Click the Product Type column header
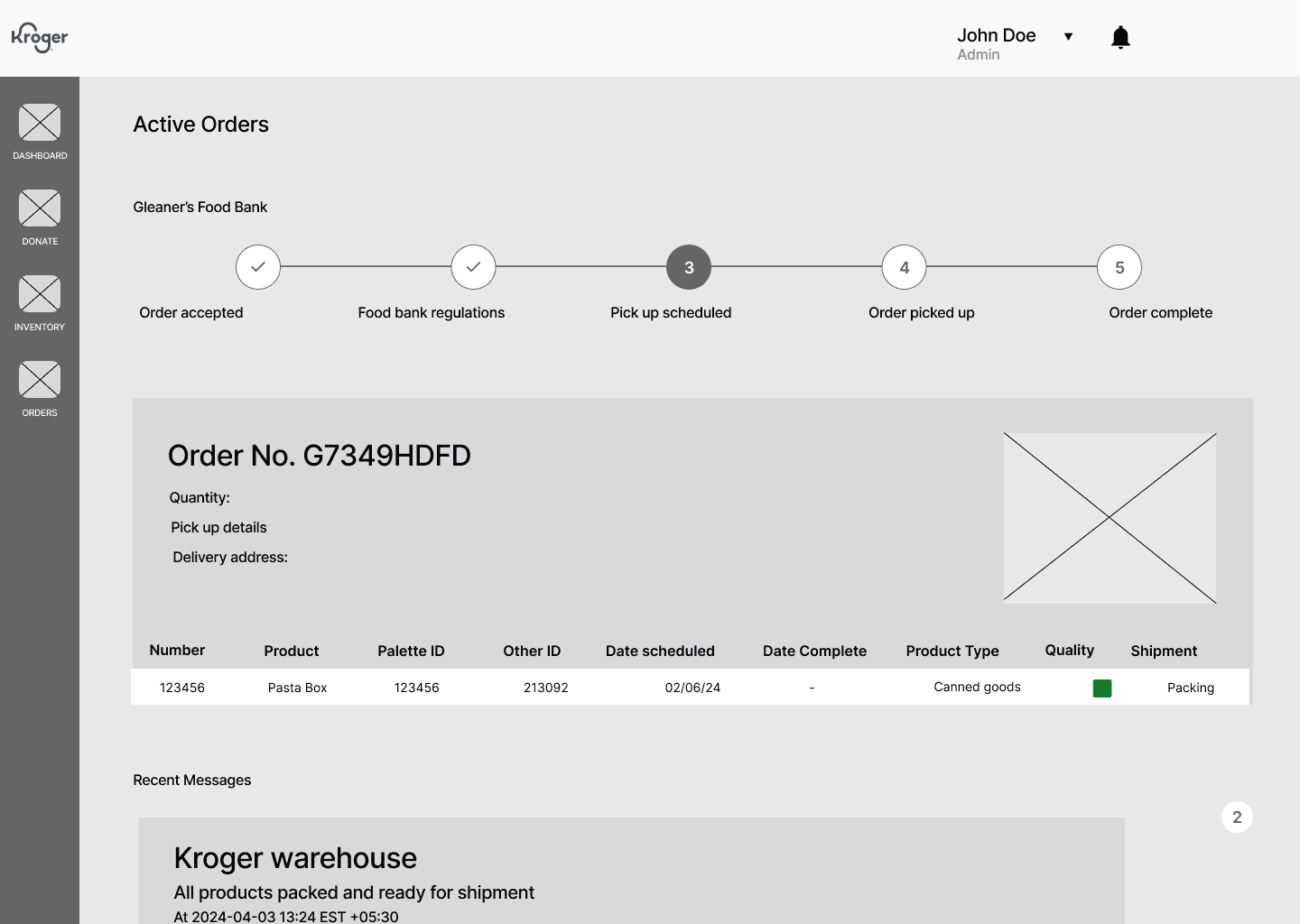This screenshot has height=924, width=1300. pyautogui.click(x=952, y=651)
